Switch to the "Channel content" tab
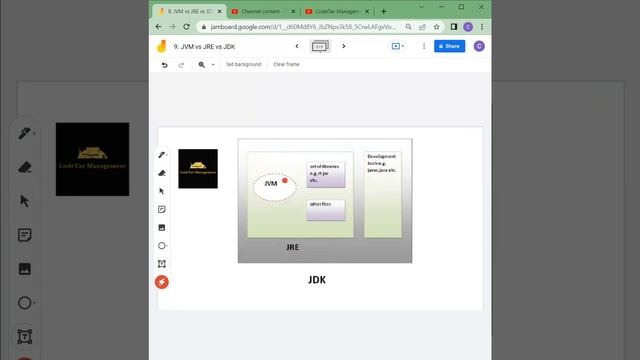The width and height of the screenshot is (640, 360). 261,11
